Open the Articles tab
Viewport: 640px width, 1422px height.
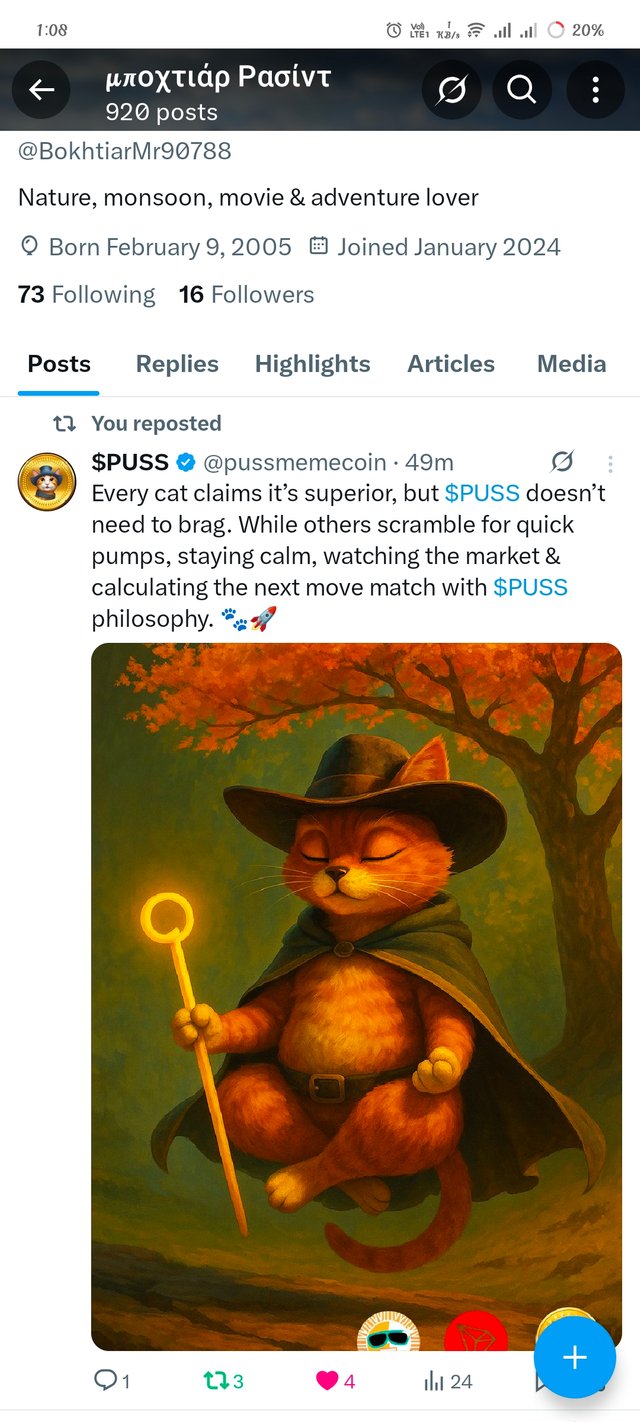coord(451,364)
